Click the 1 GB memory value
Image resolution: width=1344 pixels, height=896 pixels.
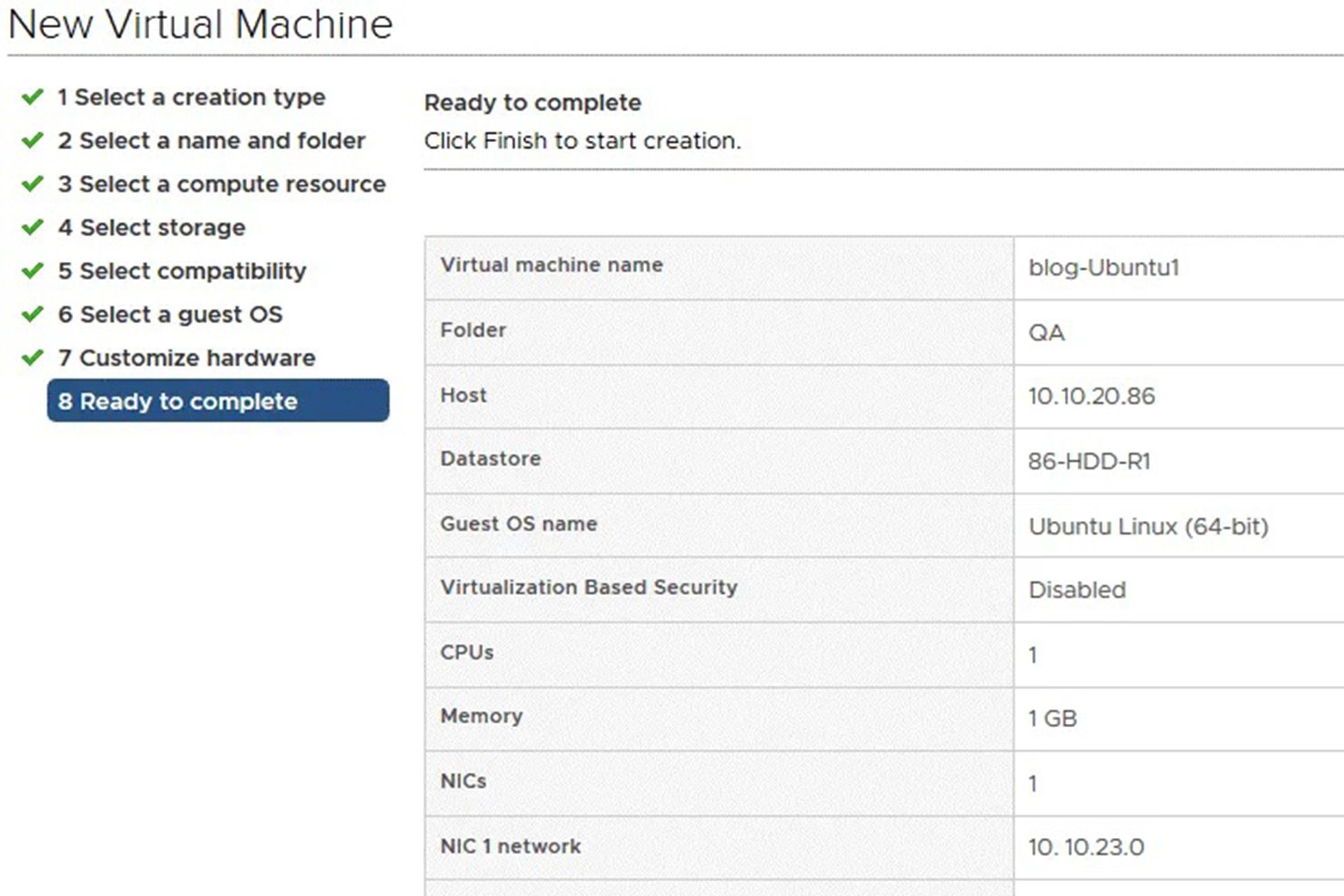point(1052,718)
